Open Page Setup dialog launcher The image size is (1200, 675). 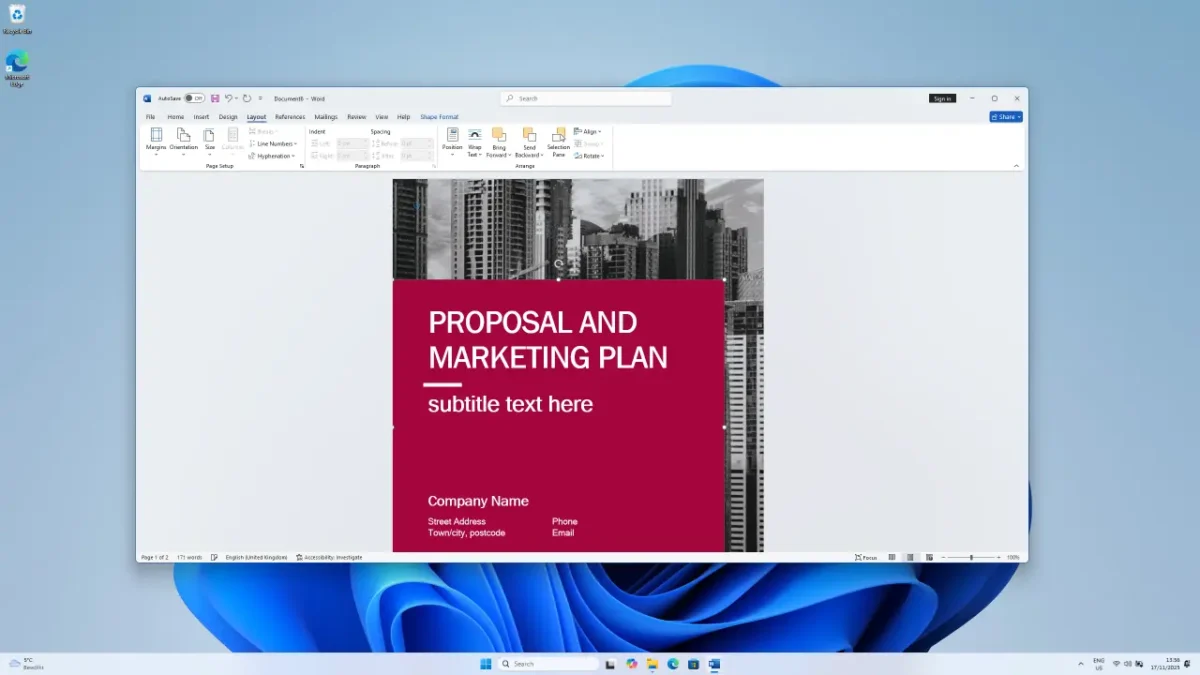point(301,166)
